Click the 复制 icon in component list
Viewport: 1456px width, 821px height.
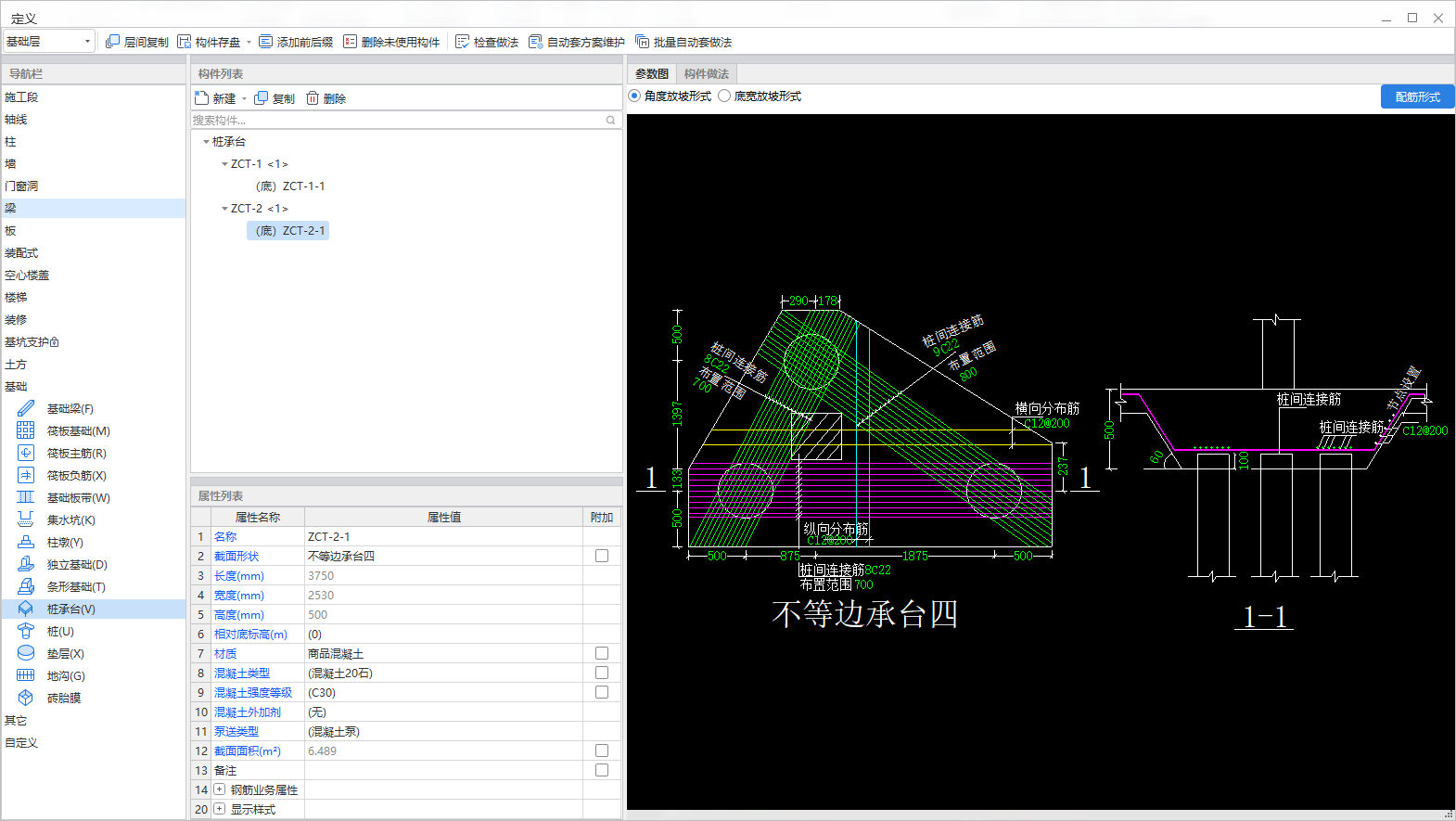pyautogui.click(x=262, y=98)
